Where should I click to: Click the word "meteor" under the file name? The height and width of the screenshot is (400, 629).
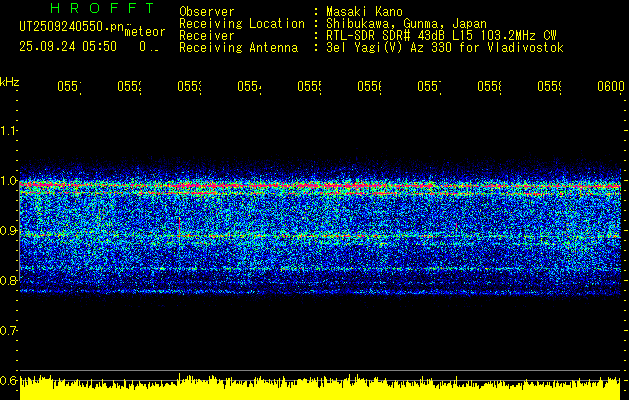(x=145, y=32)
